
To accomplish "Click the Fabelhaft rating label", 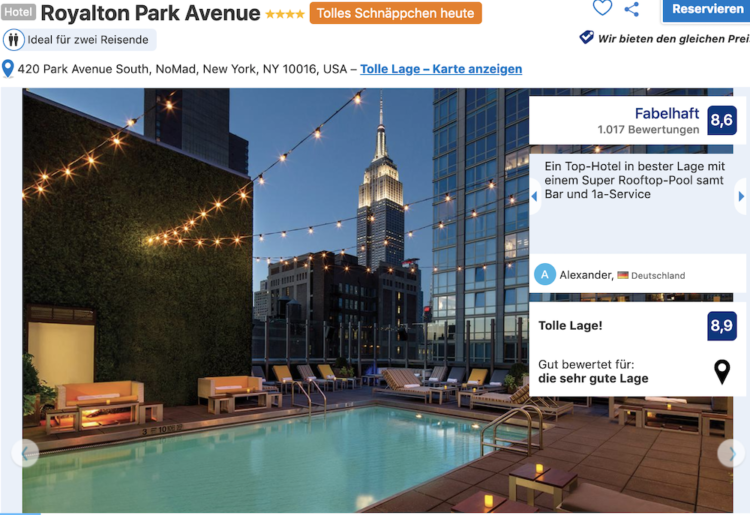I will [667, 113].
